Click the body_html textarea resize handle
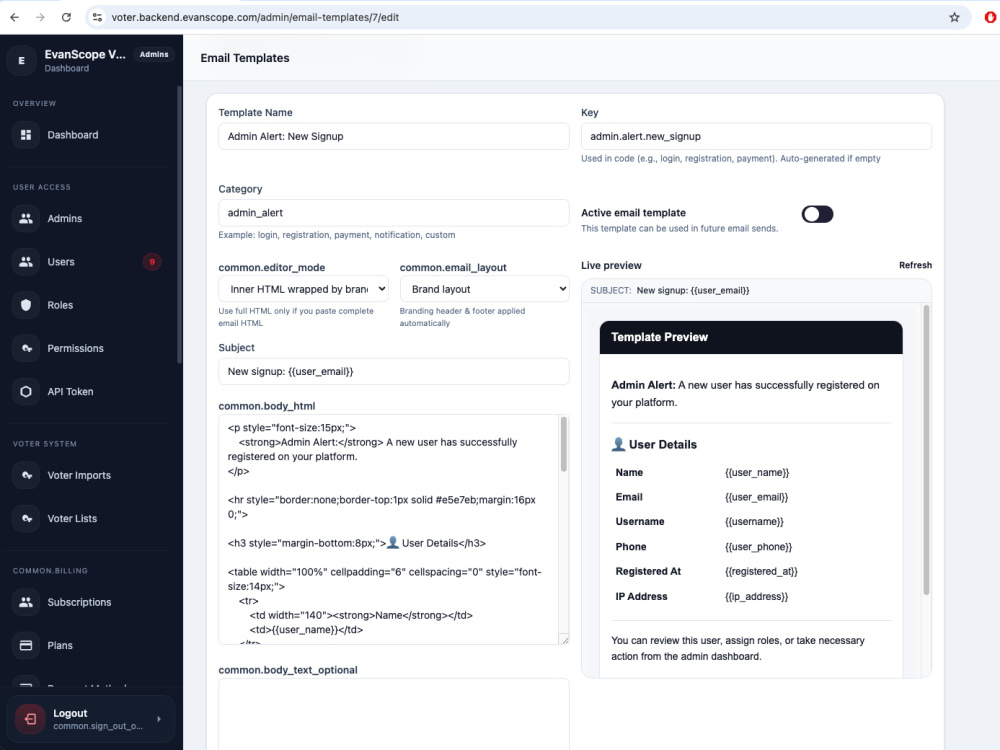This screenshot has width=1000, height=750. (x=564, y=639)
